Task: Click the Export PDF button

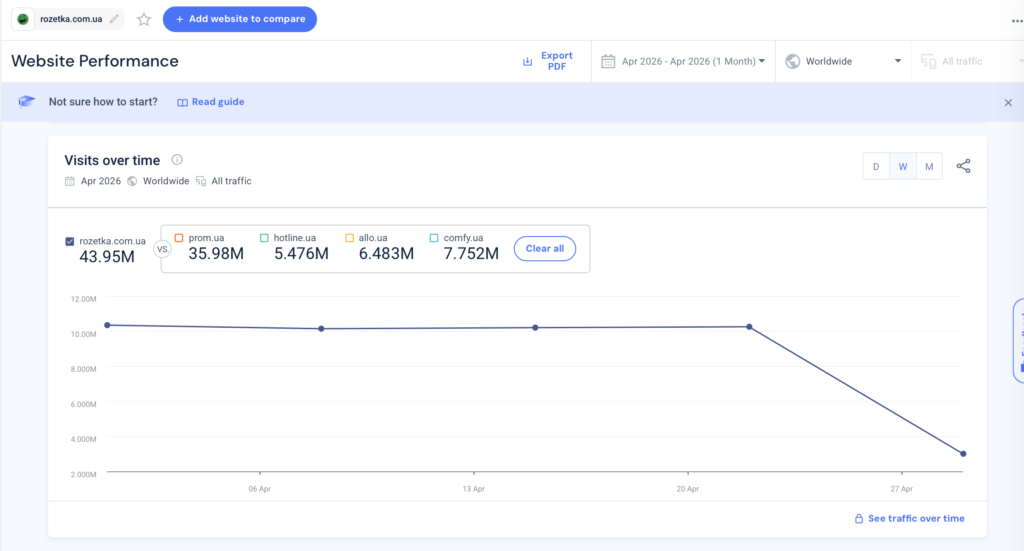Action: (548, 61)
